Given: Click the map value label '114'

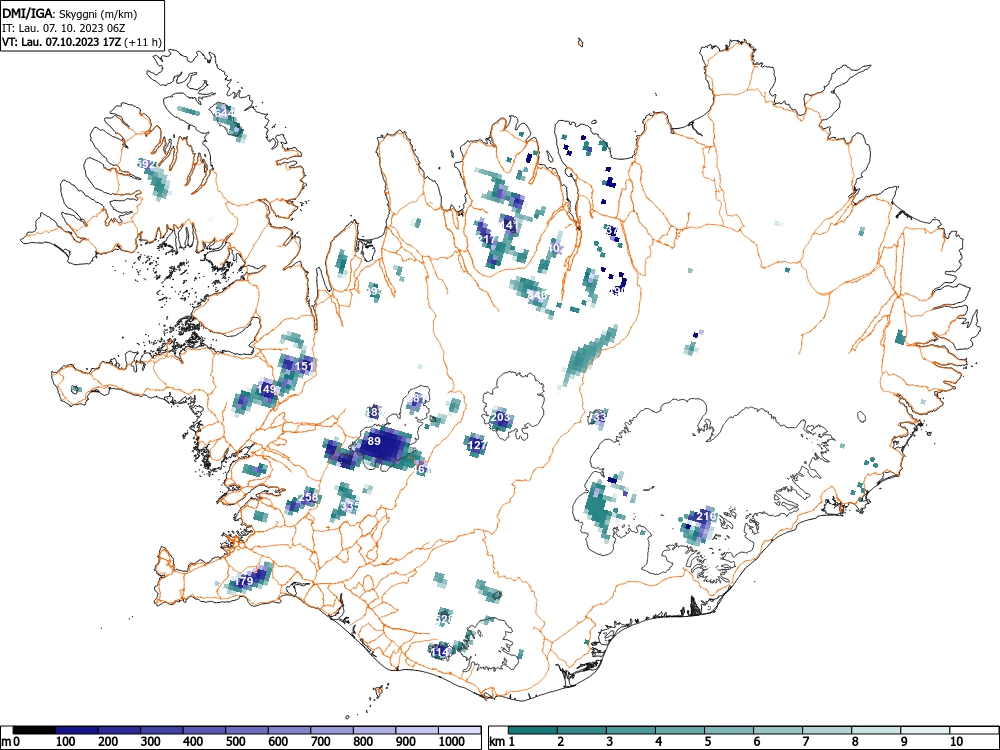Looking at the screenshot, I should coord(441,652).
